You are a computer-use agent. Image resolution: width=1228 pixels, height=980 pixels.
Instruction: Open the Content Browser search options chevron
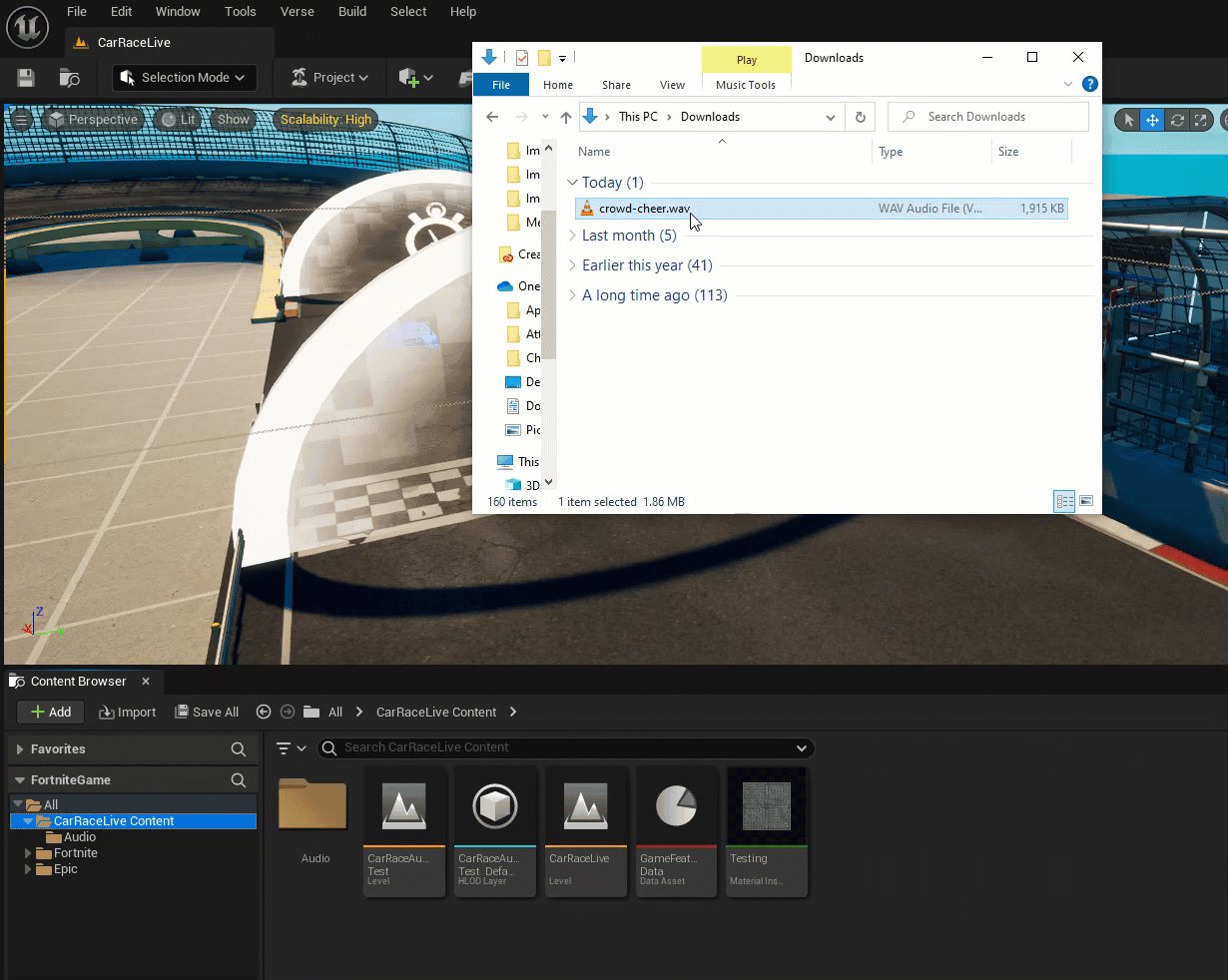[802, 748]
